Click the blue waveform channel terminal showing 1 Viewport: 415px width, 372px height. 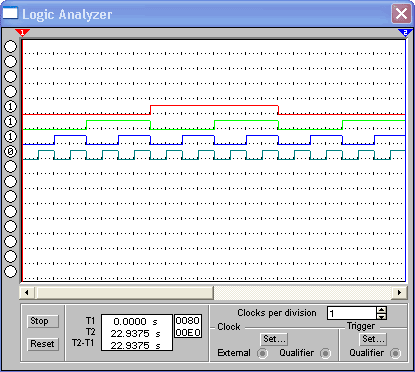(x=10, y=137)
